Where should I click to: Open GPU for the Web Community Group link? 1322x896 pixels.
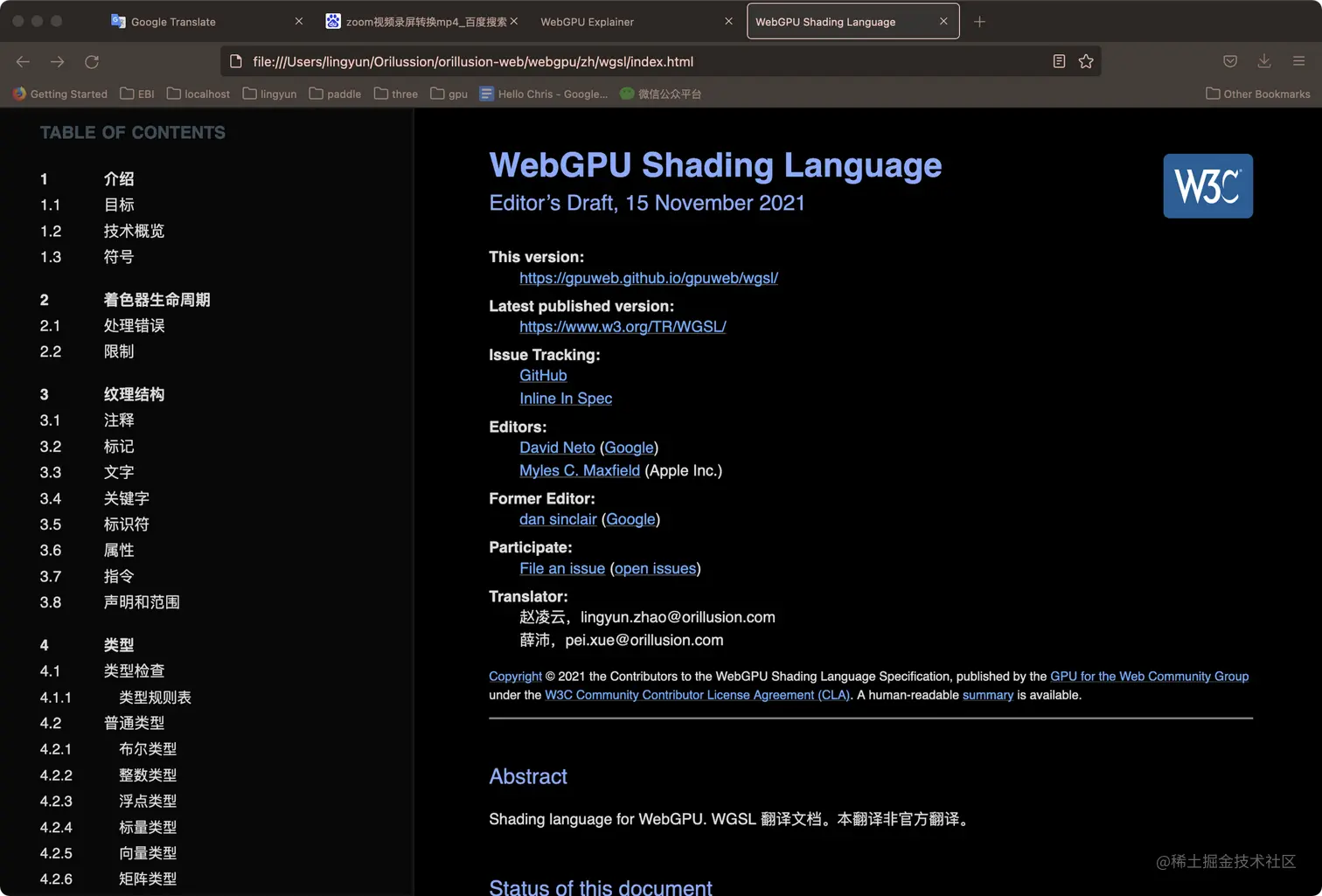[x=1149, y=677]
